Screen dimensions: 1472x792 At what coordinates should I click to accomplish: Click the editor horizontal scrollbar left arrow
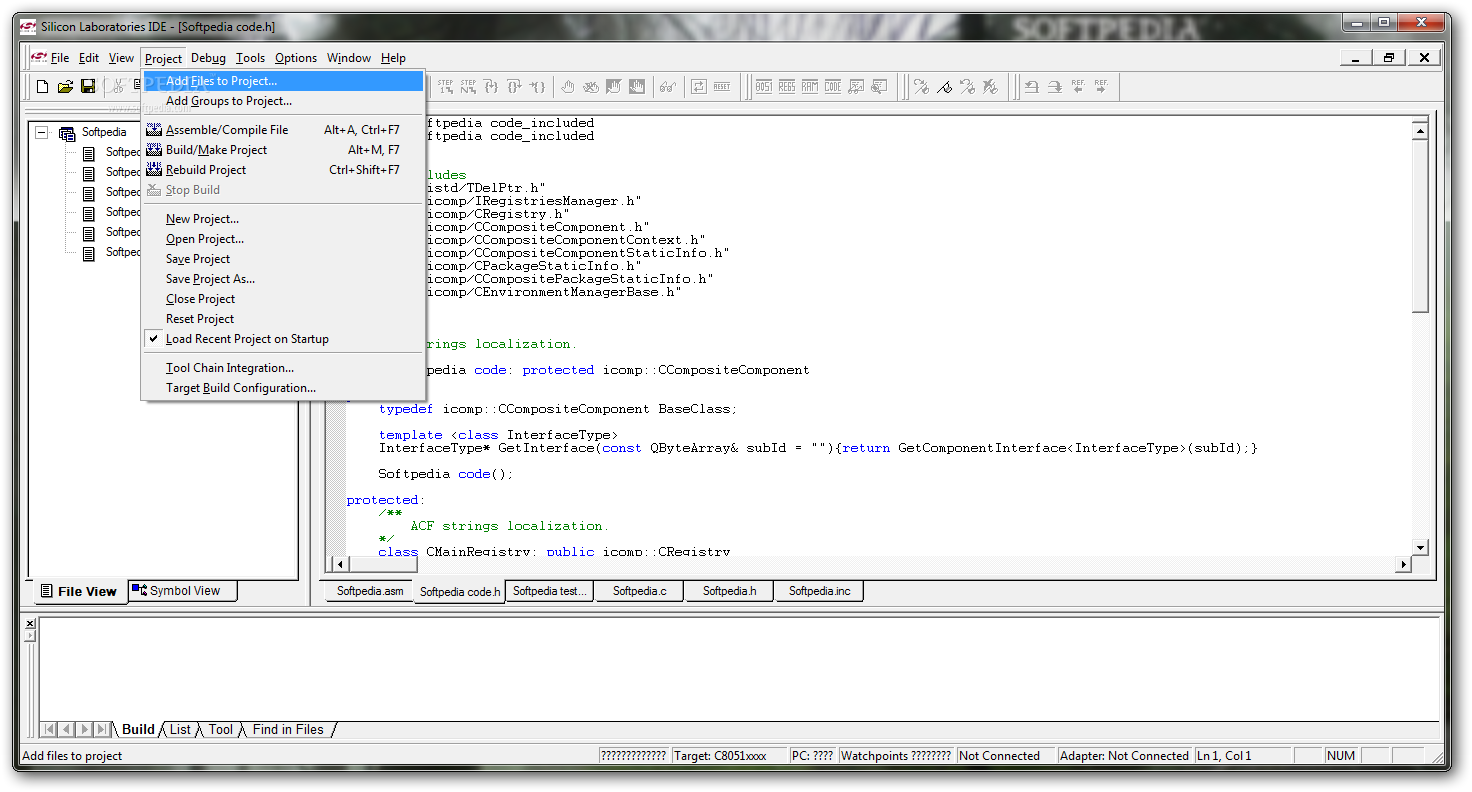(x=338, y=565)
